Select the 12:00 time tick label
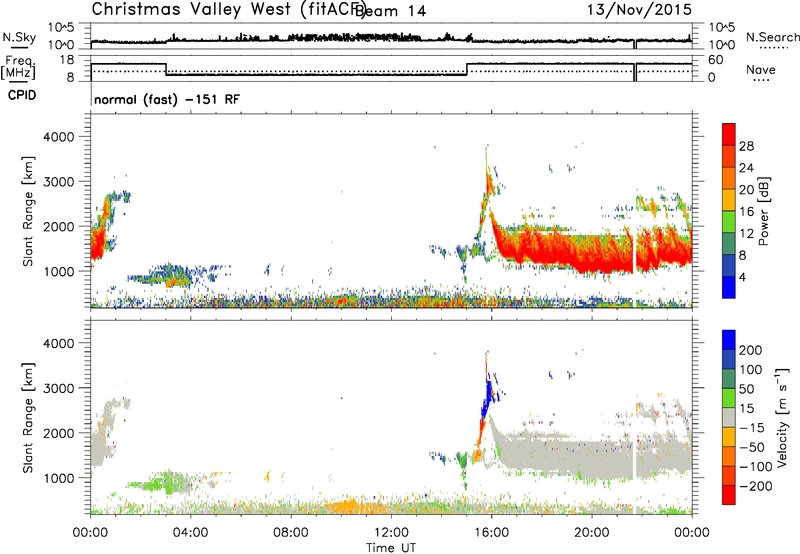 point(391,533)
